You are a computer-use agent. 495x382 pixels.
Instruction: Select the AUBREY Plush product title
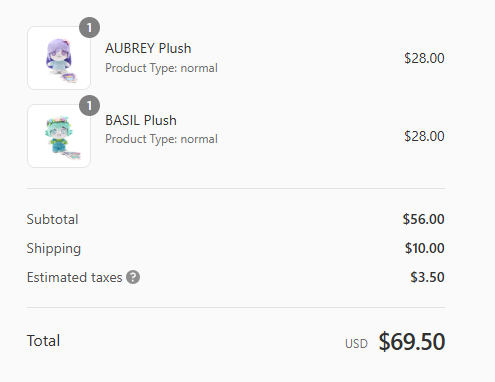148,48
